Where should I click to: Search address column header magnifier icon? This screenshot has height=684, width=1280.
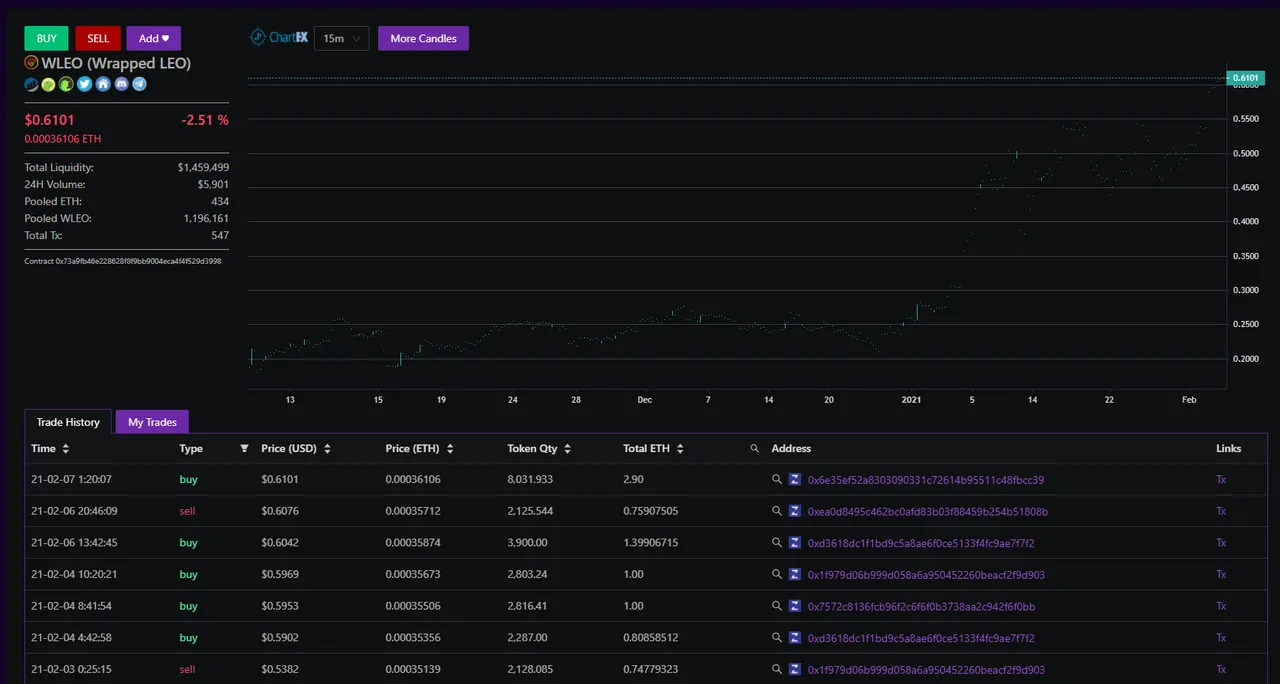pyautogui.click(x=755, y=449)
